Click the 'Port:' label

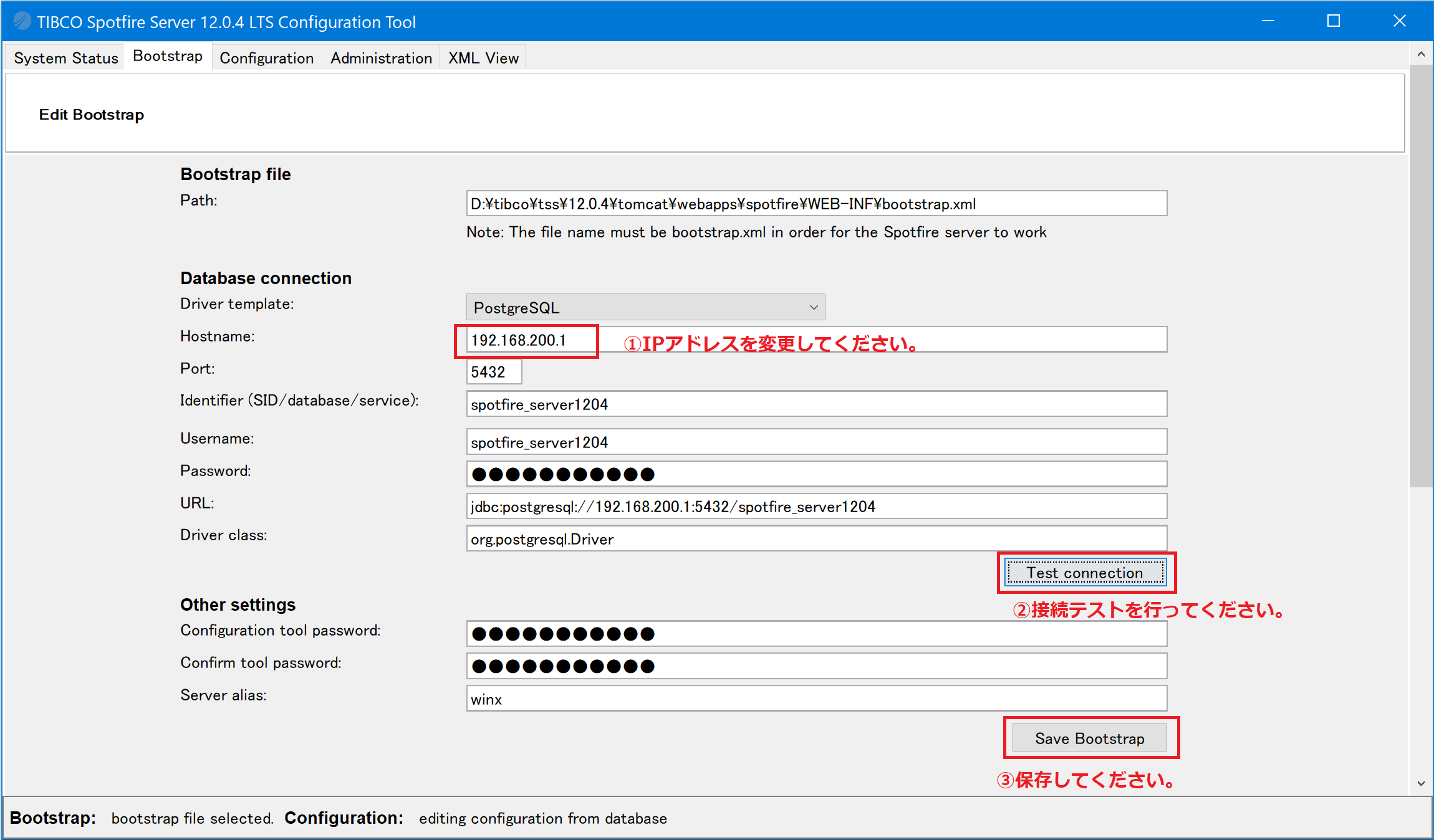[x=198, y=369]
